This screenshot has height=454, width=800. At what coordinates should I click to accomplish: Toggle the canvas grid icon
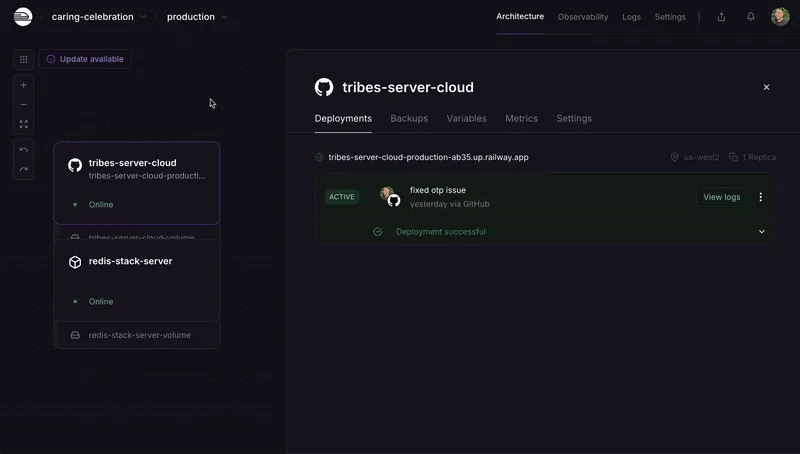click(x=23, y=59)
